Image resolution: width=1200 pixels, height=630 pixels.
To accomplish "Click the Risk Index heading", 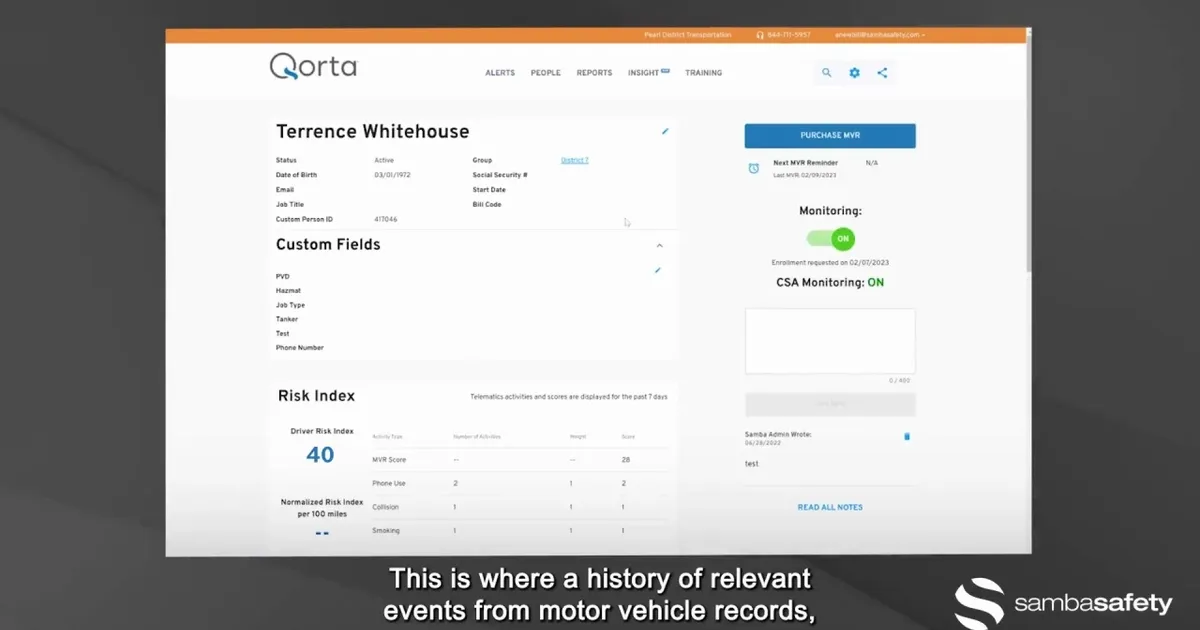I will 316,396.
